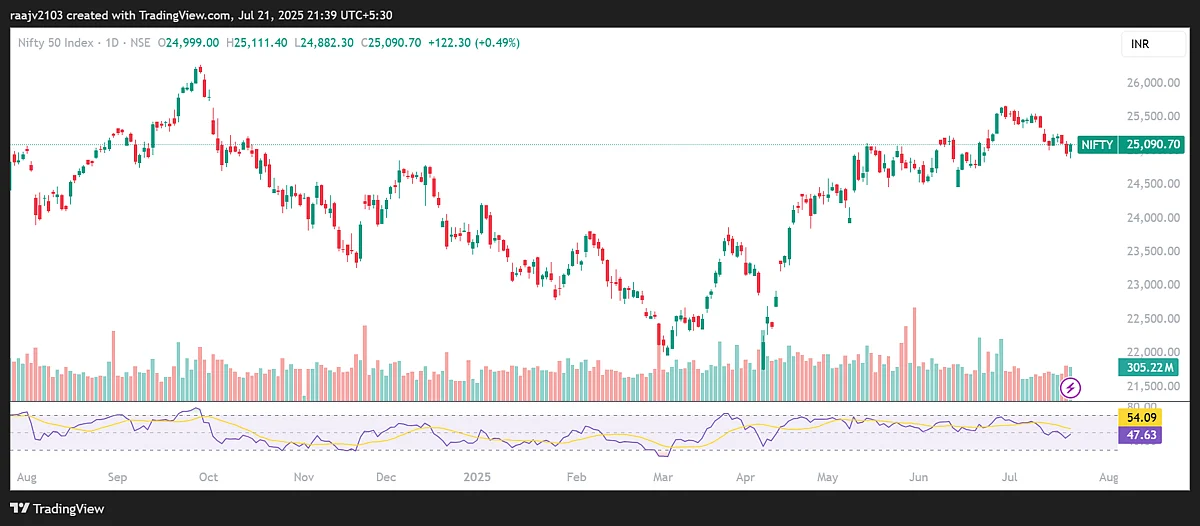This screenshot has width=1200, height=526.
Task: Click the Aug label at right of time axis
Action: 1107,477
